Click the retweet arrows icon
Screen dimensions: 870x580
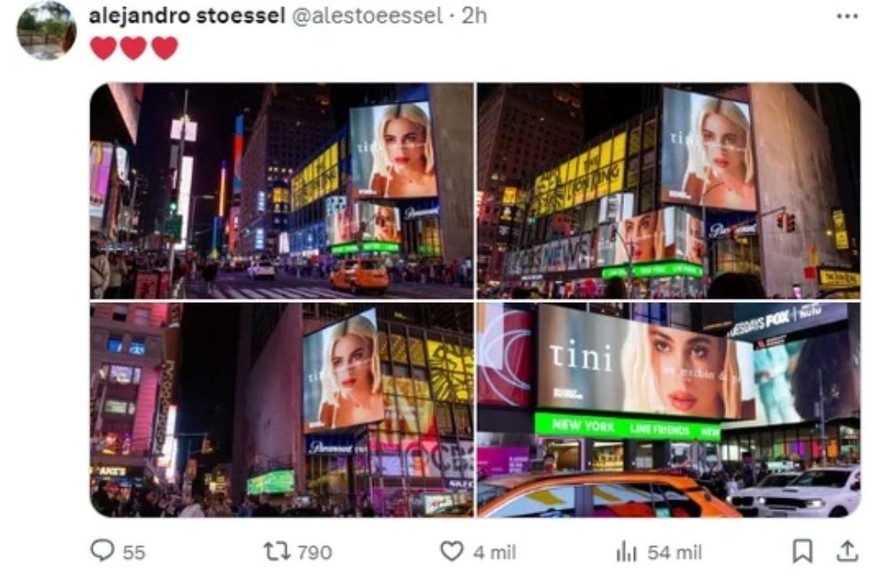click(276, 551)
